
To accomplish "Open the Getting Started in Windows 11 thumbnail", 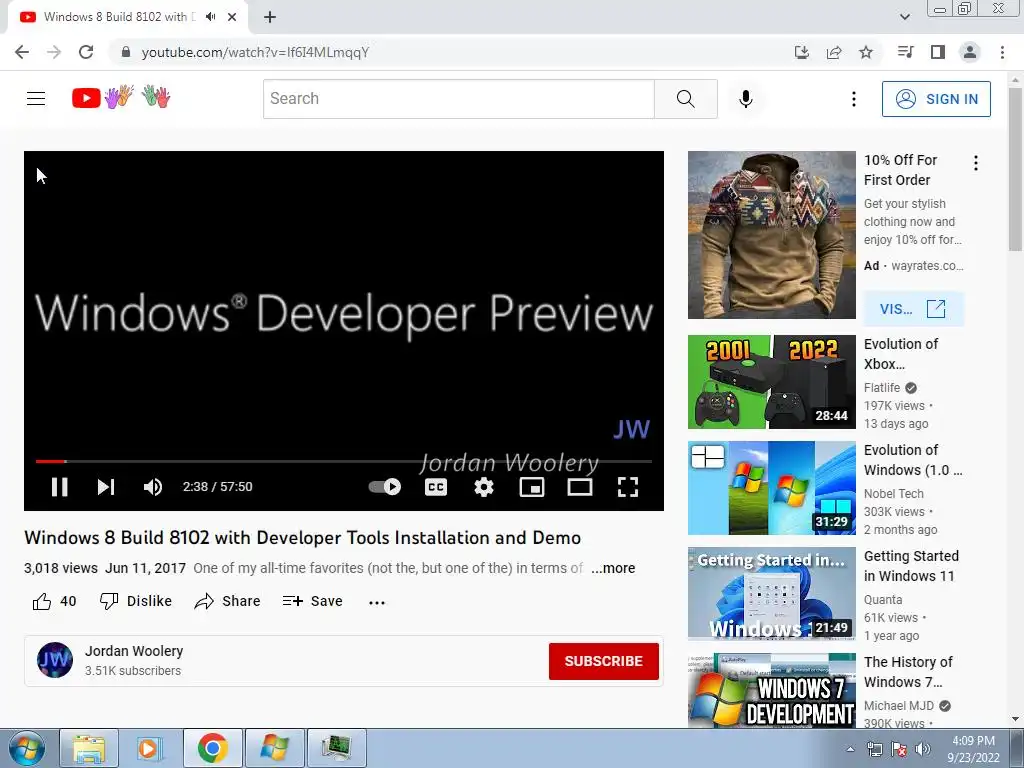I will click(771, 594).
